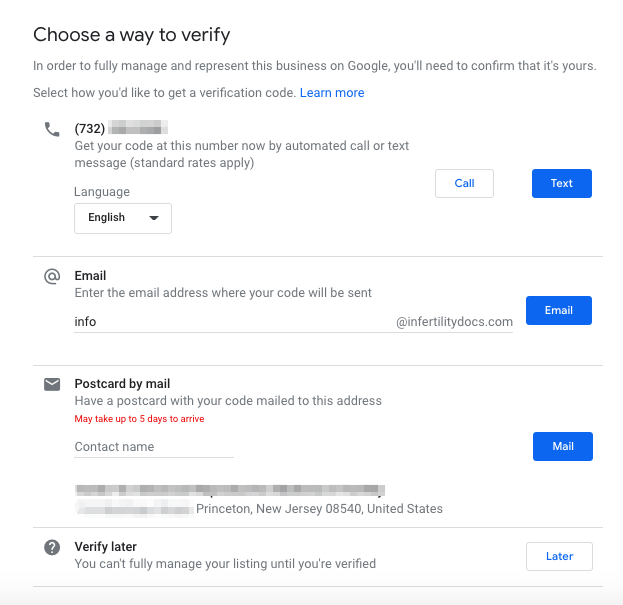The width and height of the screenshot is (623, 605).
Task: Click the (732) phone number text
Action: 120,128
